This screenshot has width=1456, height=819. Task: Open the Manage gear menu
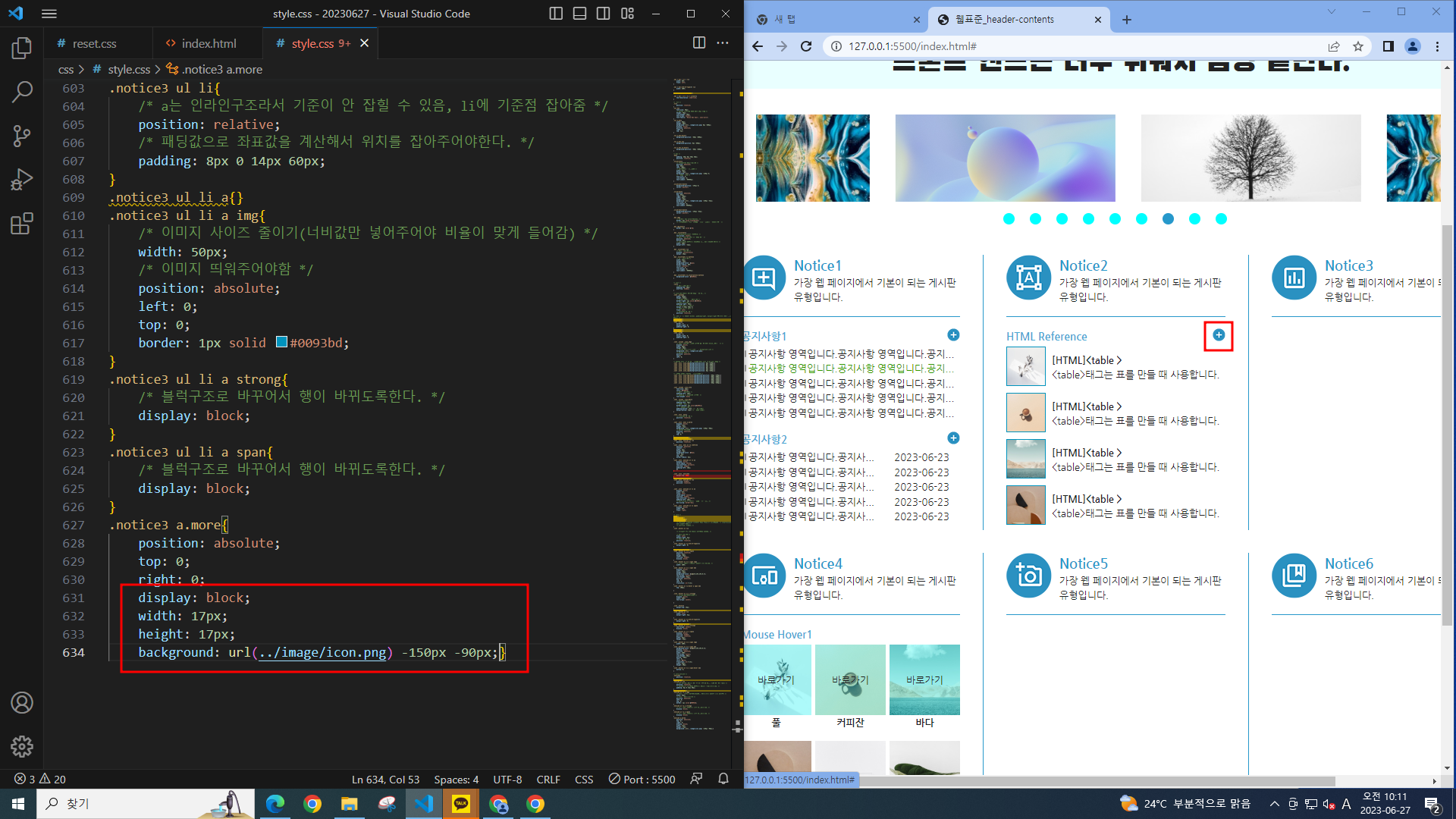[22, 746]
